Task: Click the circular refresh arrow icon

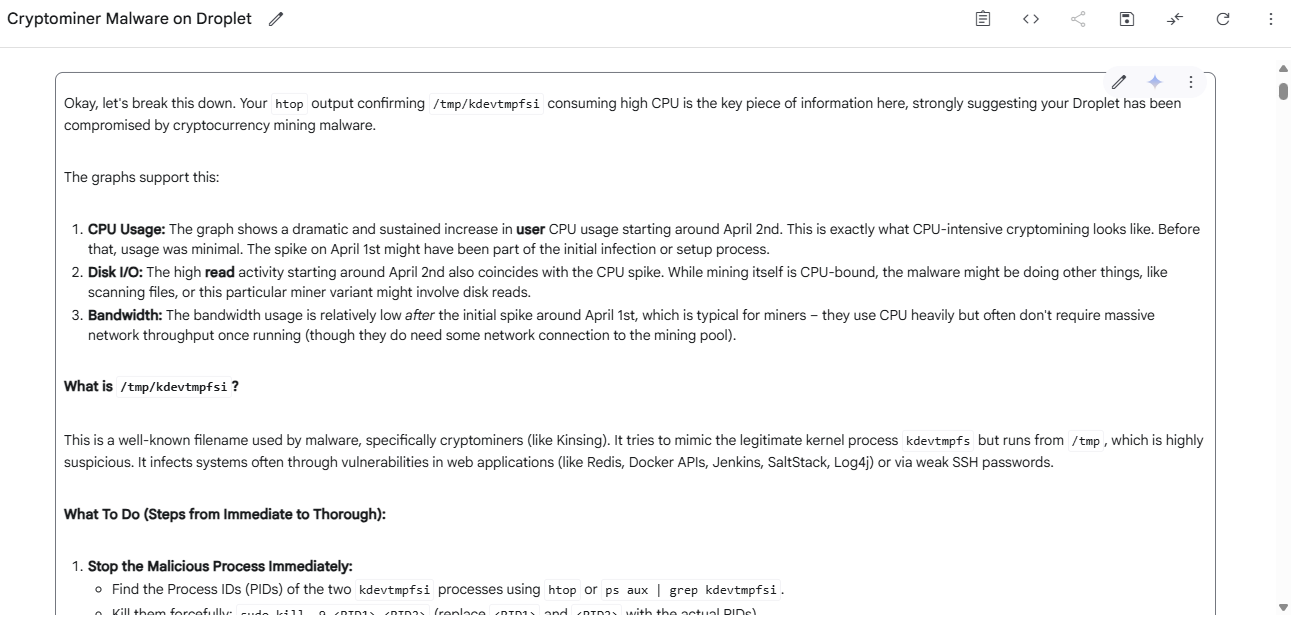Action: point(1223,19)
